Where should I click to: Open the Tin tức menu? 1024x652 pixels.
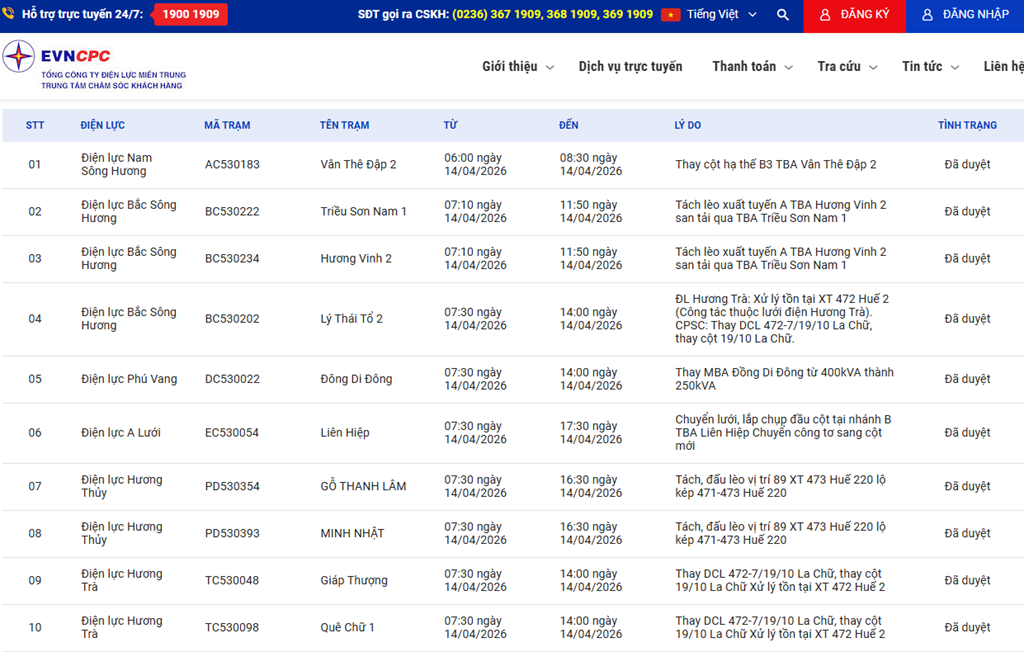pos(929,67)
